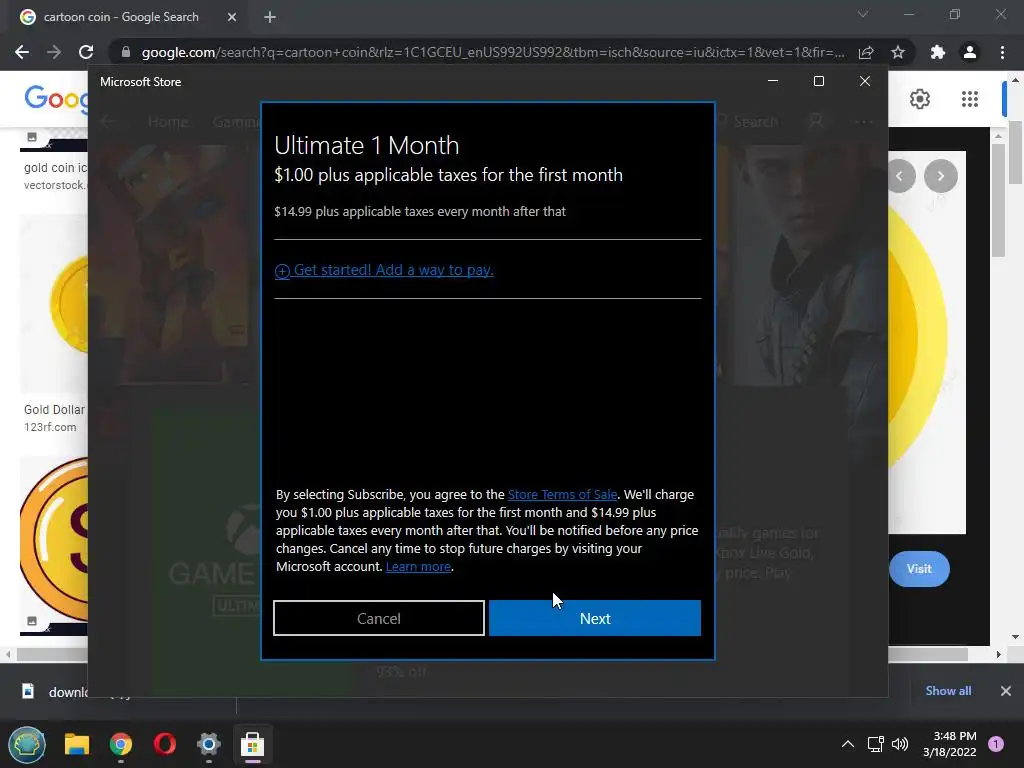This screenshot has width=1024, height=768.
Task: Minimize the Microsoft Store window
Action: [x=773, y=81]
